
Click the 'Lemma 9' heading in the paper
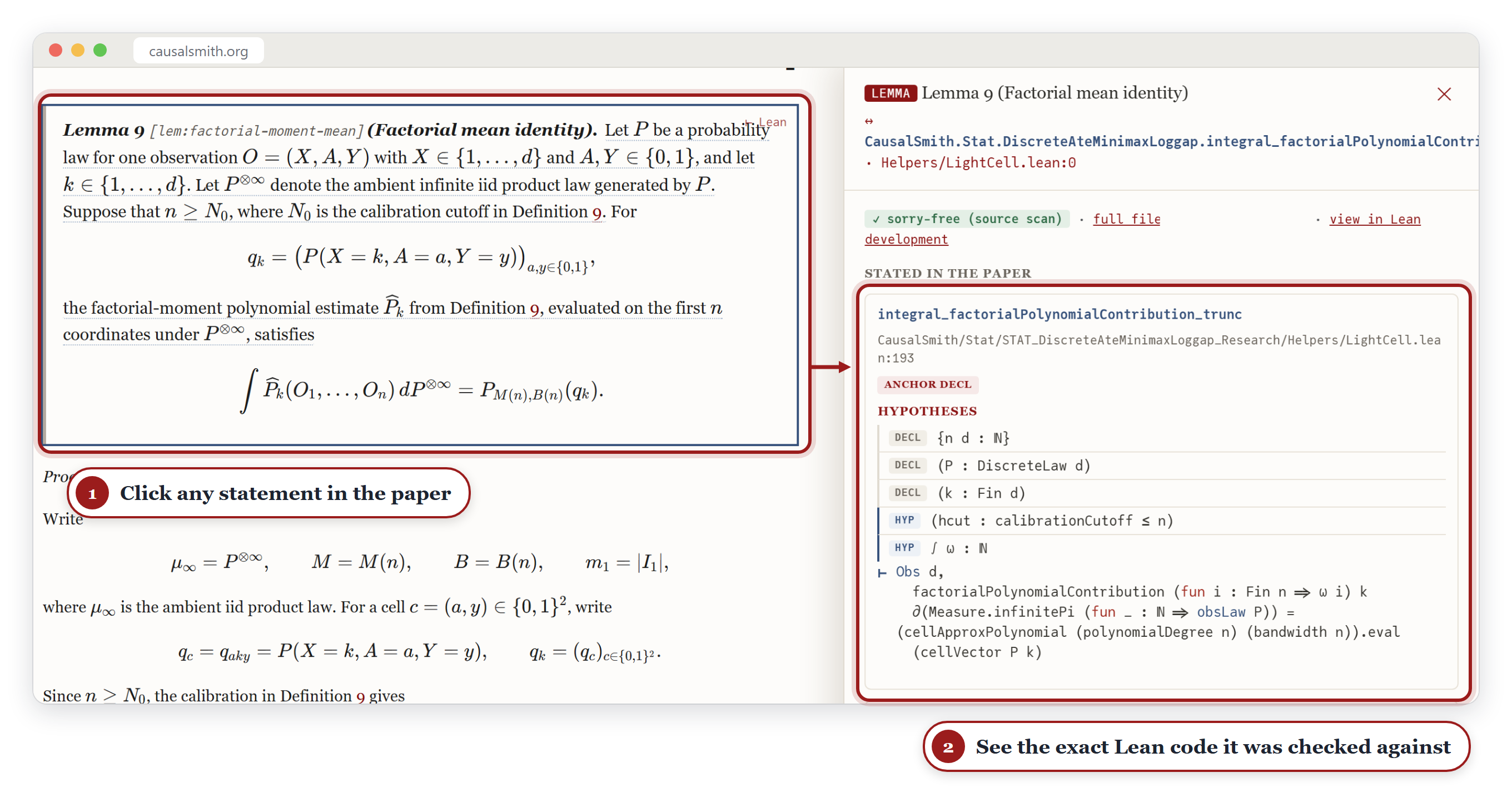tap(103, 130)
